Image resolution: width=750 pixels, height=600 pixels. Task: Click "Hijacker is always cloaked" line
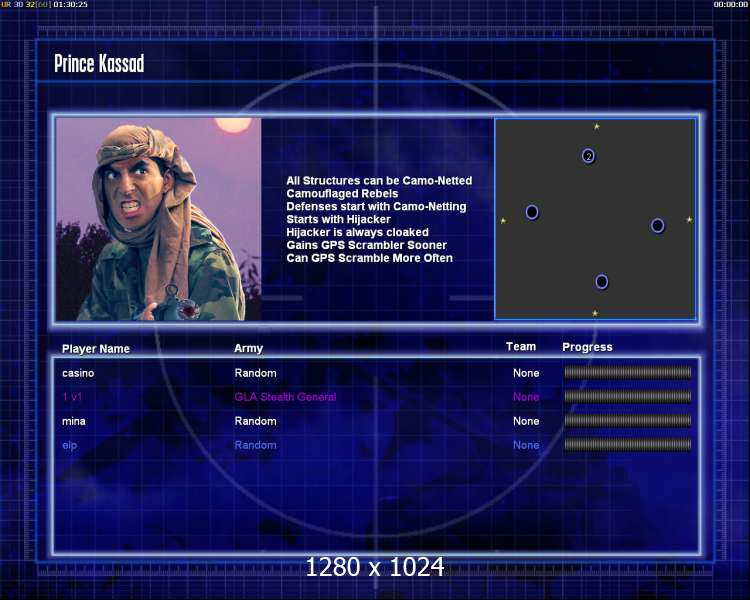[357, 233]
